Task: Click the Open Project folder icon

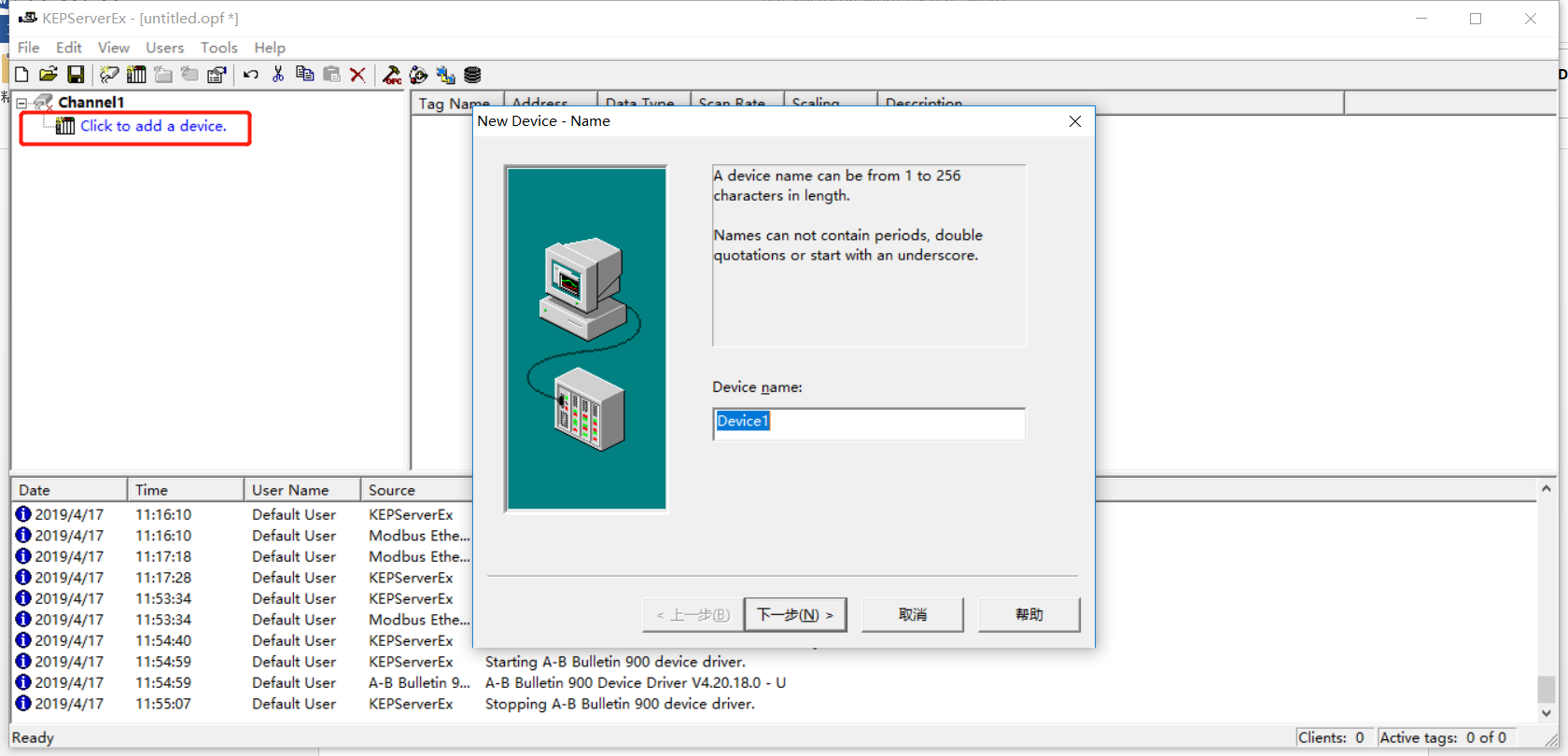Action: coord(49,75)
